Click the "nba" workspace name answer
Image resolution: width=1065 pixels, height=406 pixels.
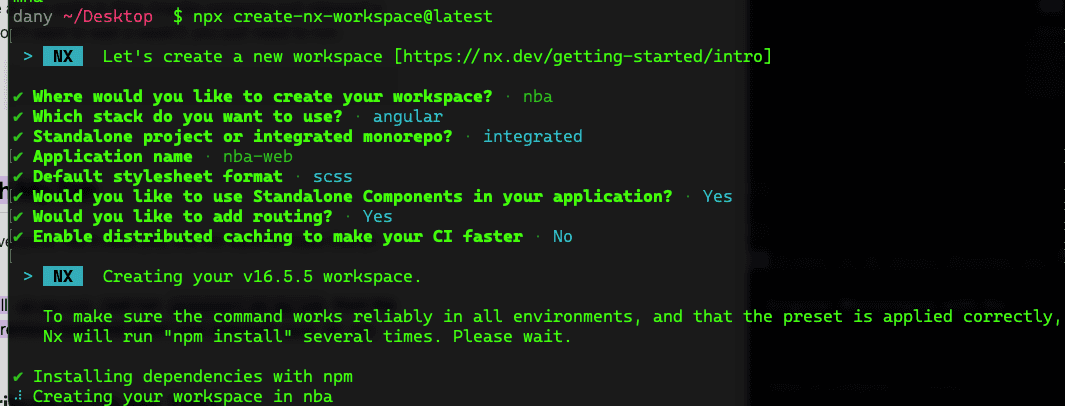tap(537, 97)
